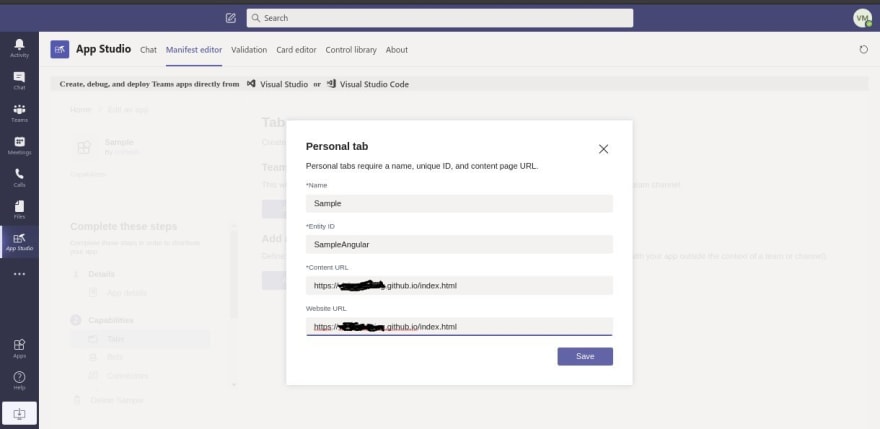Viewport: 880px width, 429px height.
Task: Click into the Search box
Action: 439,18
